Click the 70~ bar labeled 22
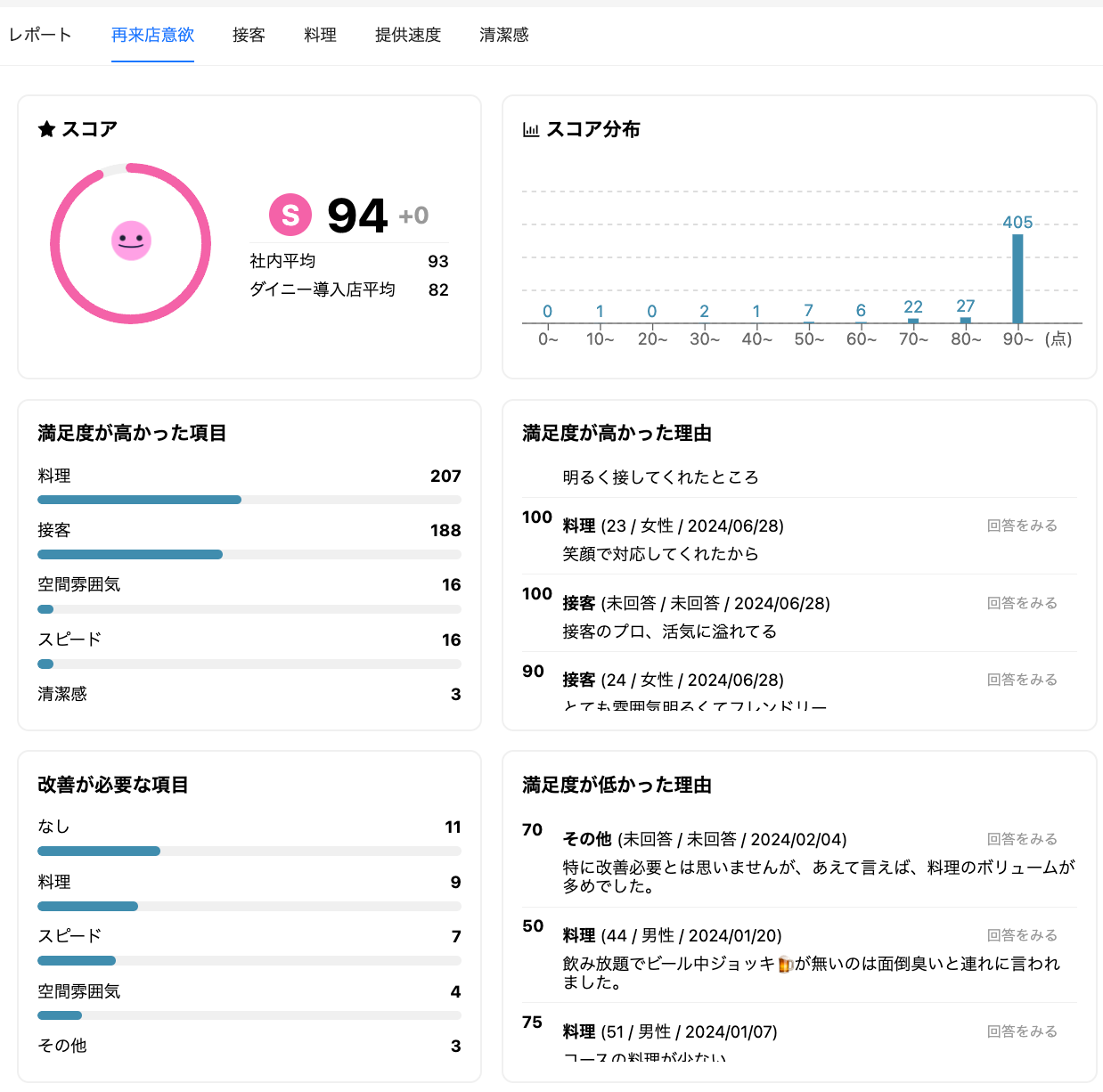This screenshot has height=1092, width=1103. coord(913,321)
